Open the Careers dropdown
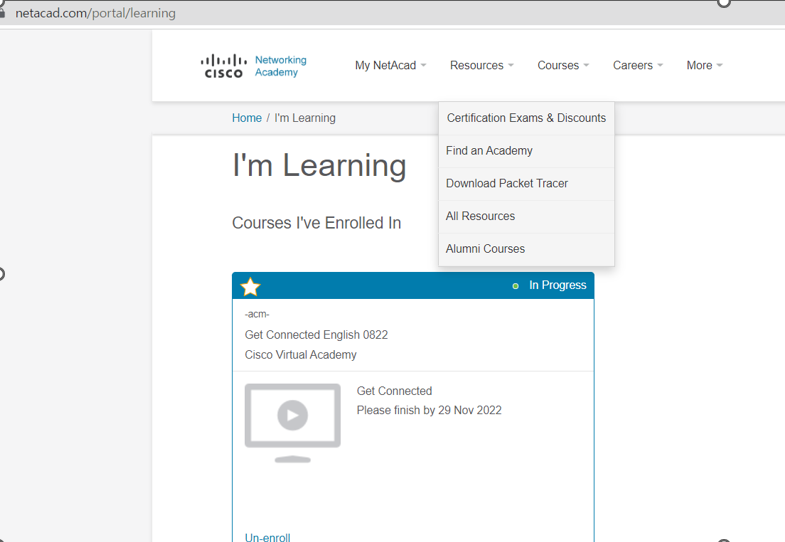This screenshot has width=785, height=542. coord(638,66)
